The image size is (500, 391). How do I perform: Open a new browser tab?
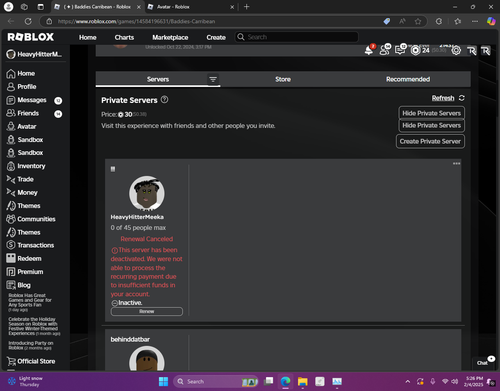point(247,7)
